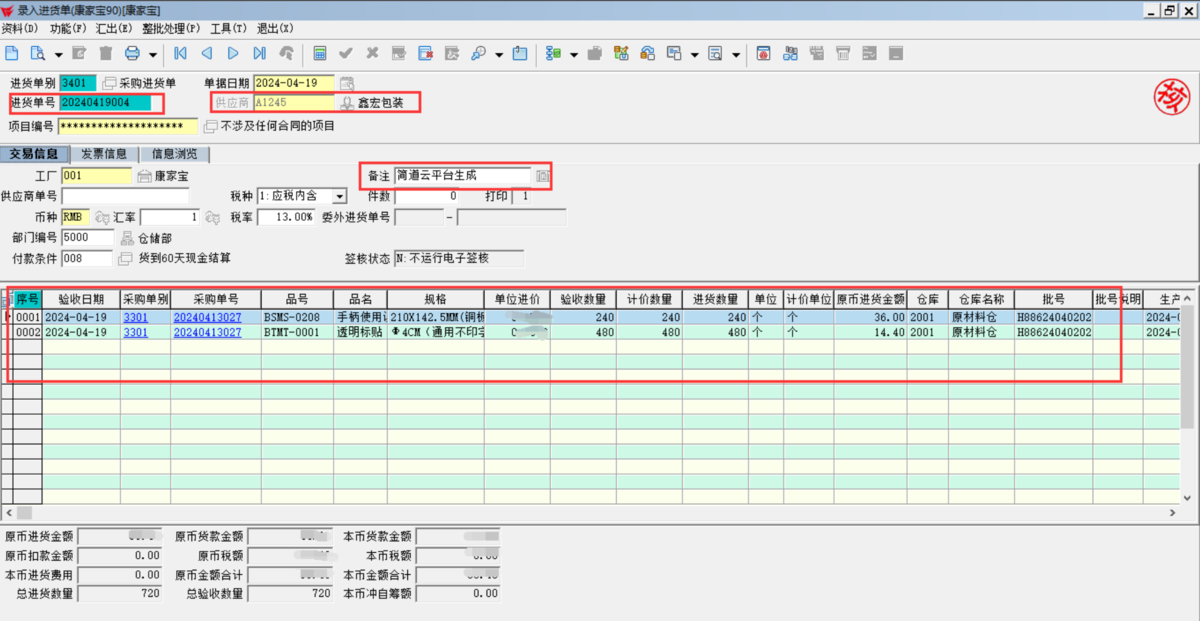Image resolution: width=1200 pixels, height=621 pixels.
Task: Open the 资料(D) menu
Action: tap(20, 28)
